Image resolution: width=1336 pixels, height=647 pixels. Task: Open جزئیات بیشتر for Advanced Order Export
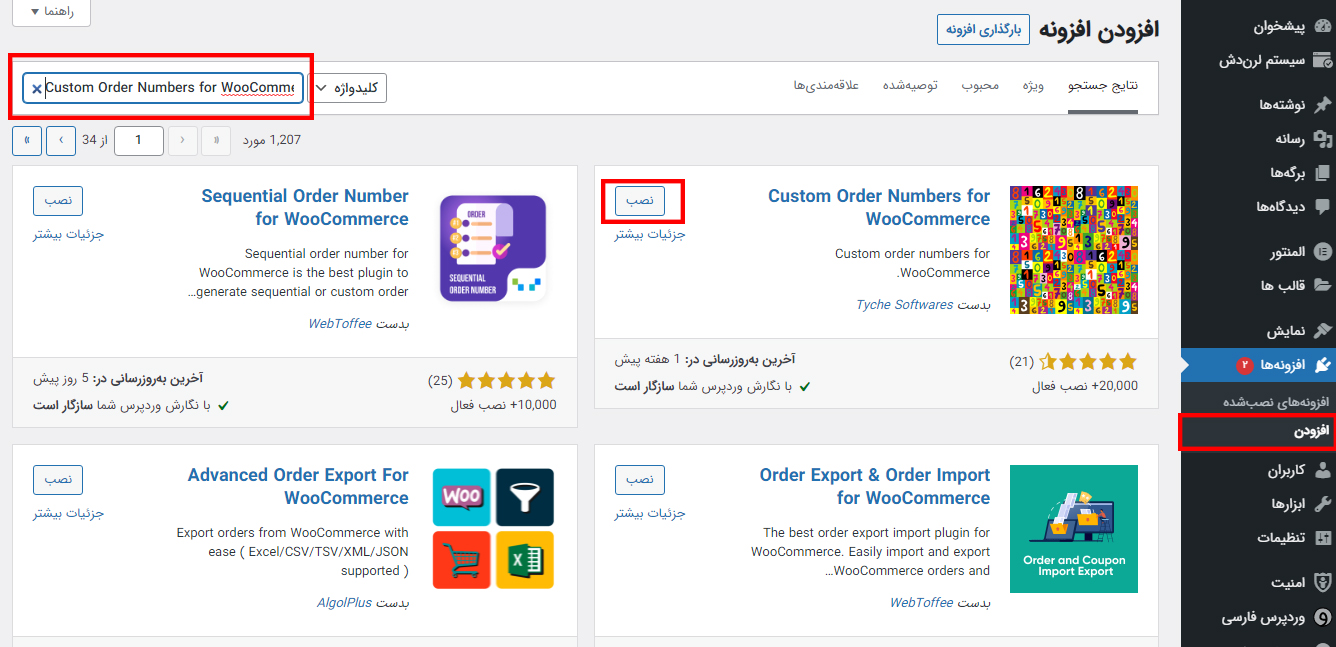tap(68, 513)
